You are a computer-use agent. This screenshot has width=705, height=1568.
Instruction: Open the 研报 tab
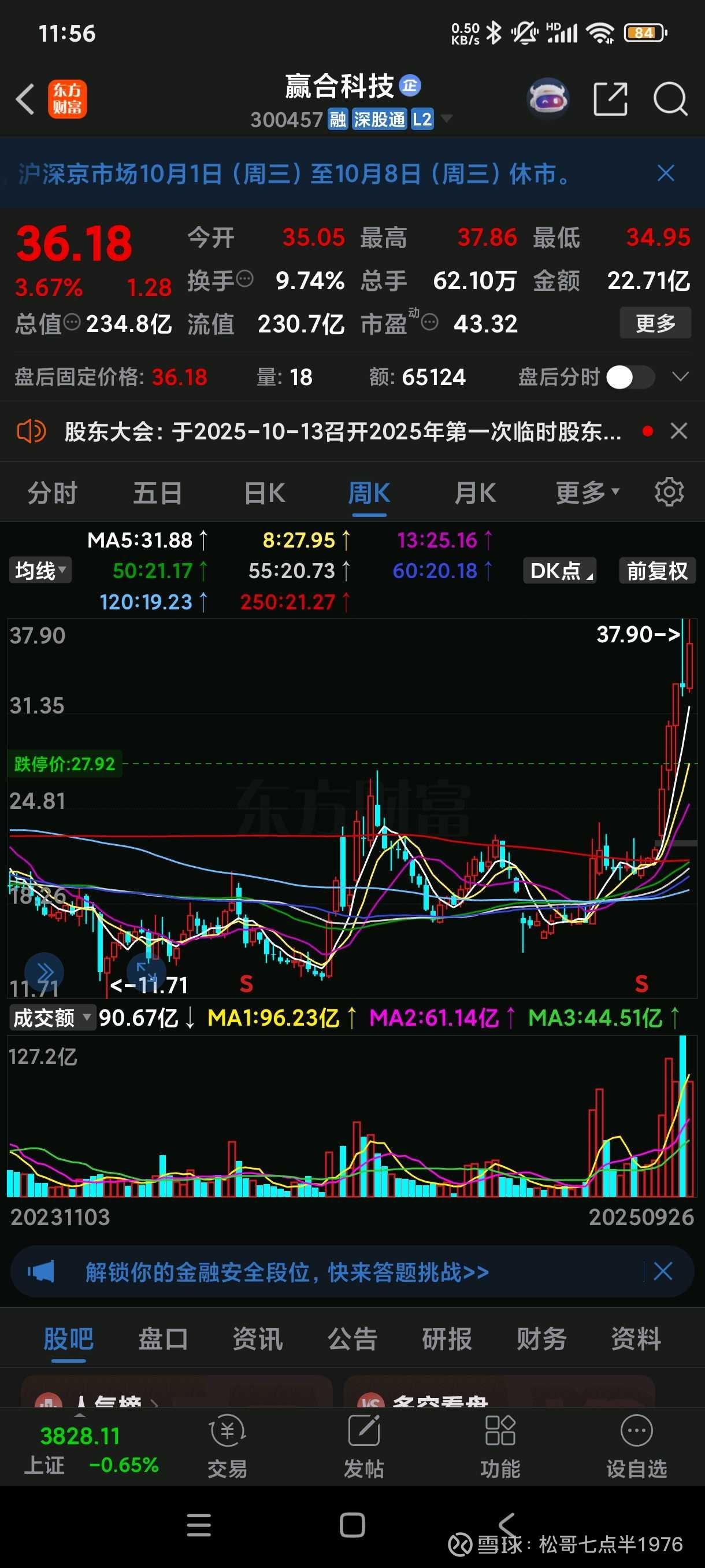[x=447, y=1338]
